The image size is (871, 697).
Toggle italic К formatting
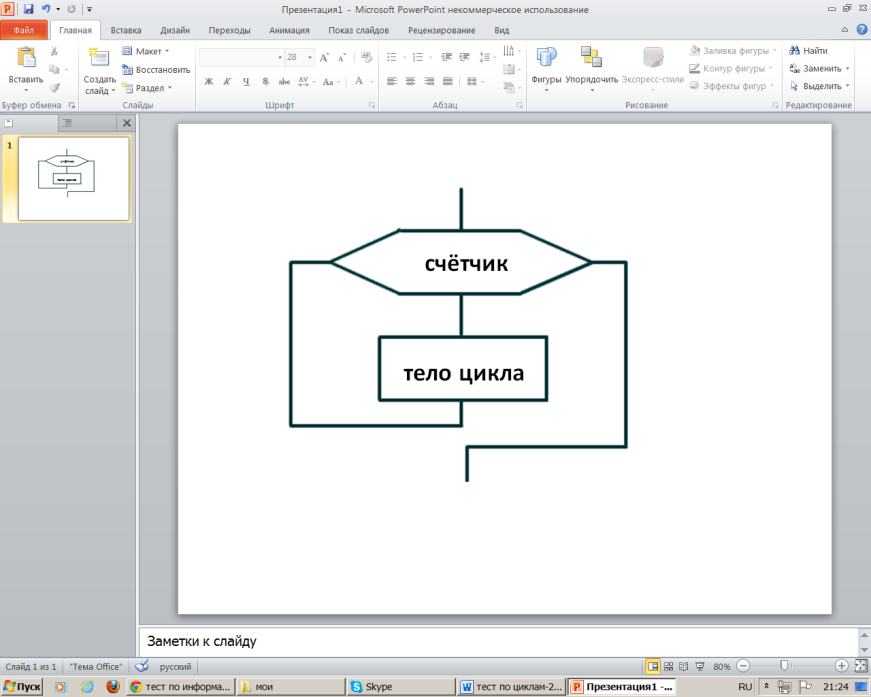pyautogui.click(x=227, y=82)
